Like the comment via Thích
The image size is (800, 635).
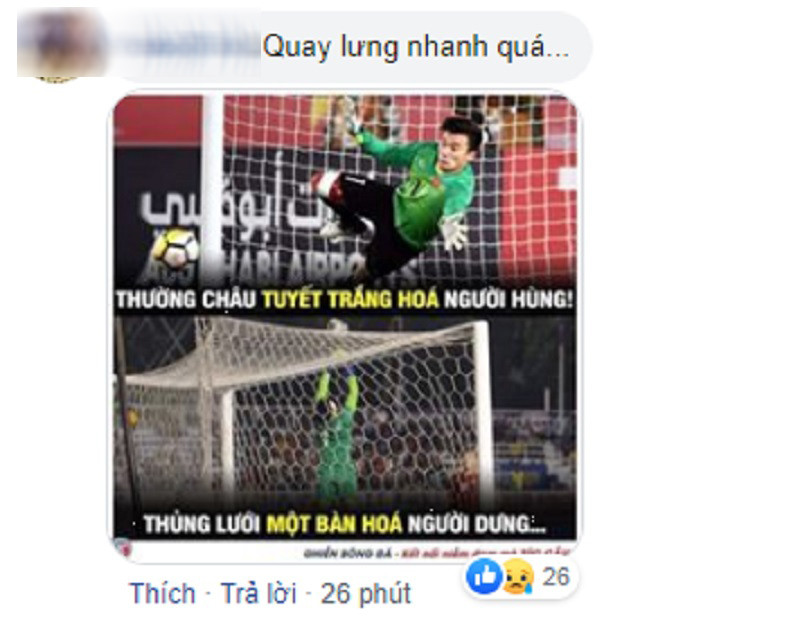pos(163,594)
